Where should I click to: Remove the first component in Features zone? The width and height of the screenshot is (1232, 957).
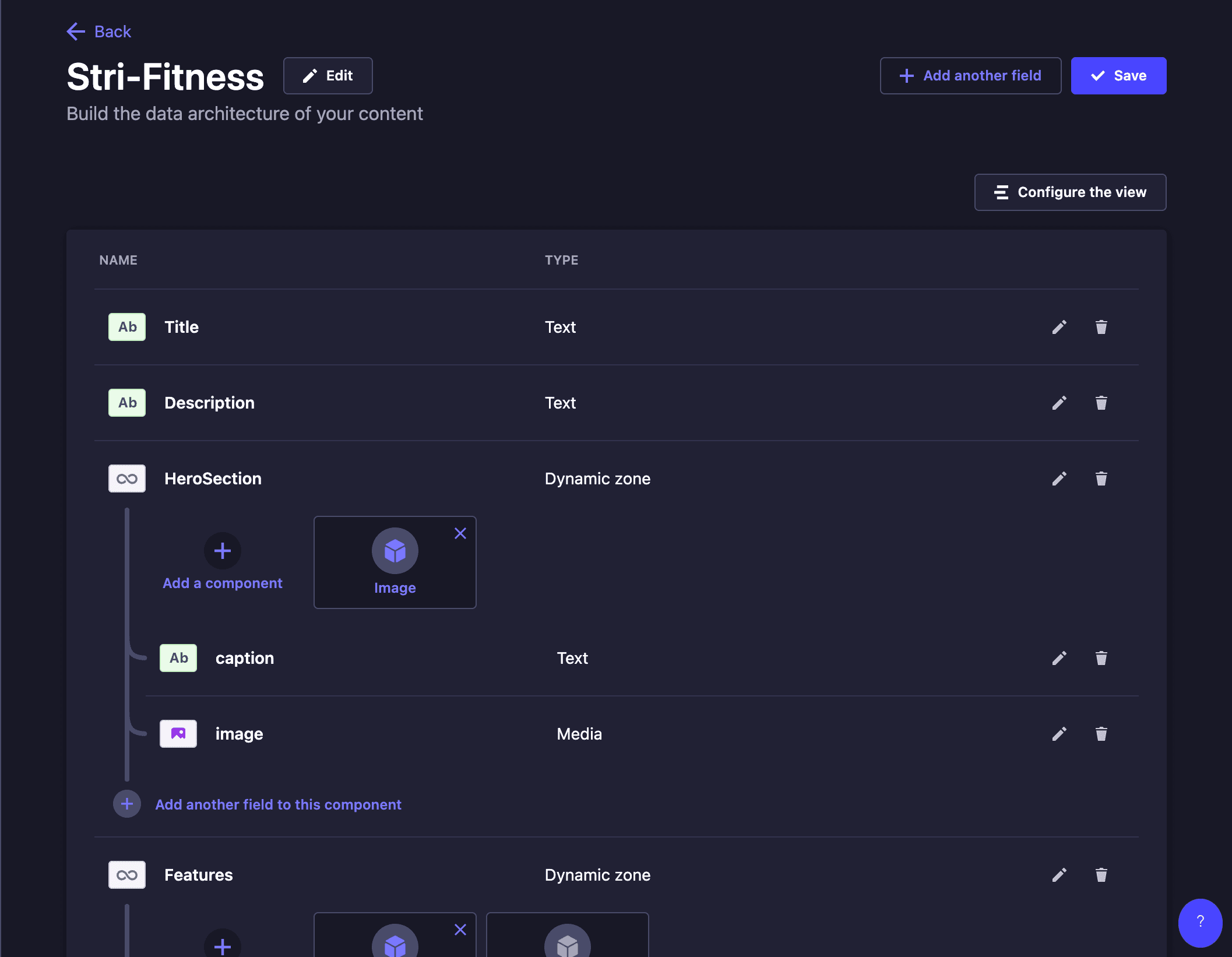[x=460, y=930]
